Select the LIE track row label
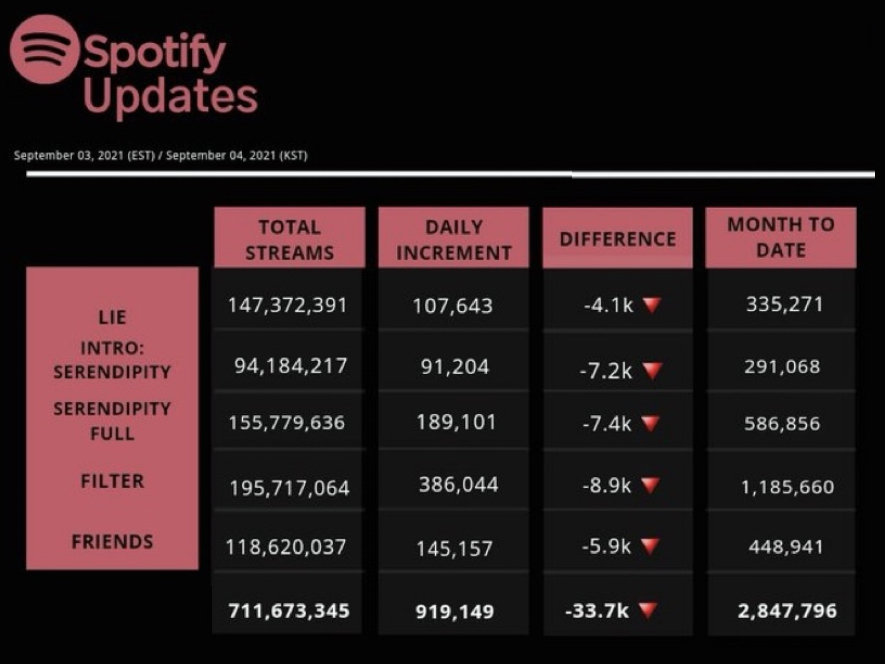The height and width of the screenshot is (664, 885). pyautogui.click(x=112, y=317)
